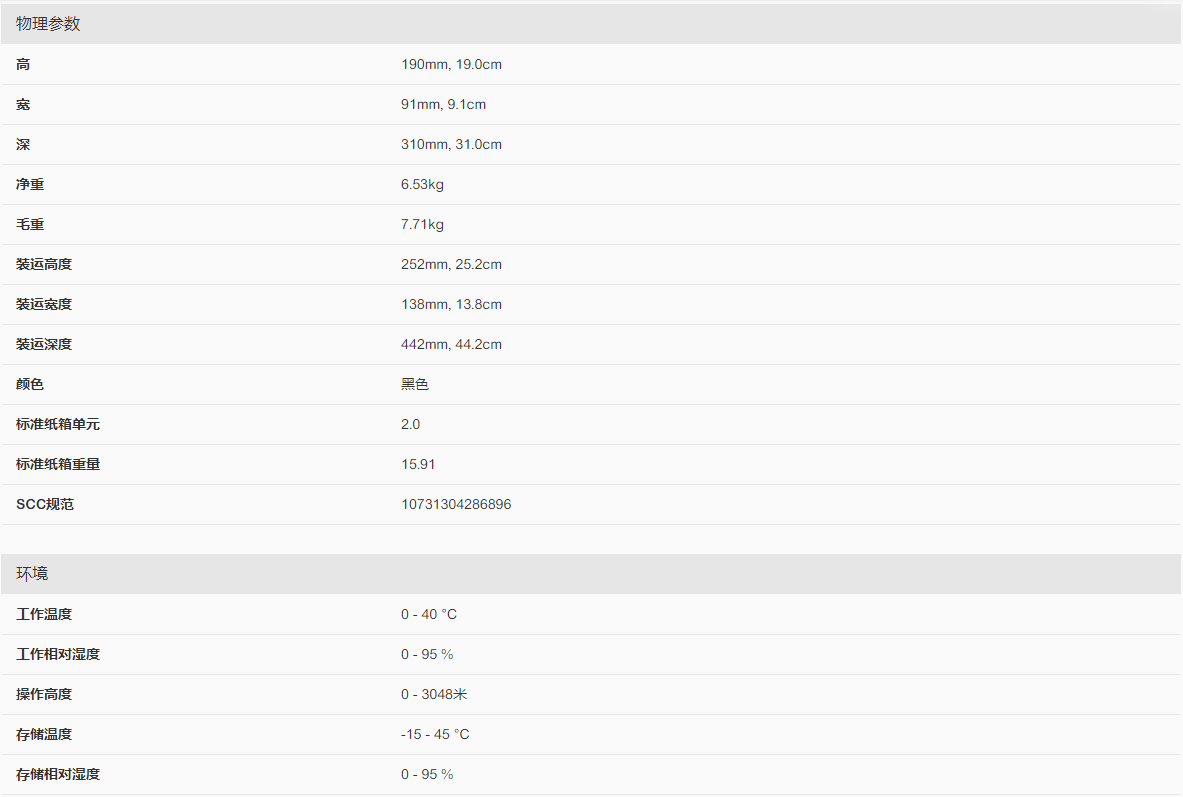Select the 宽 row label
Viewport: 1183px width, 797px height.
click(23, 105)
